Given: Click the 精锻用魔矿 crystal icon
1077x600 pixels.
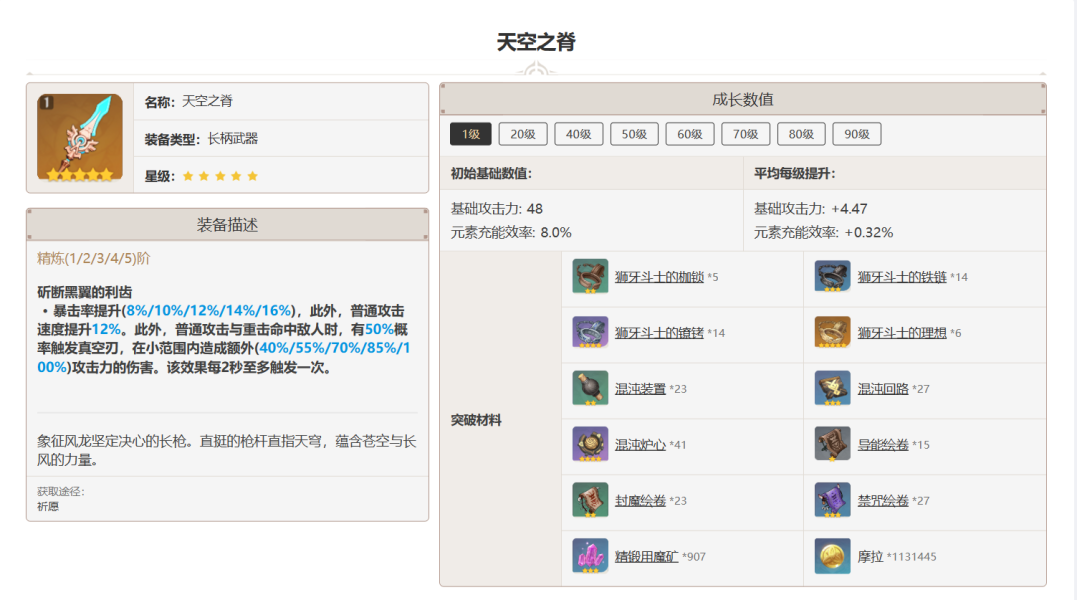Looking at the screenshot, I should coord(590,556).
